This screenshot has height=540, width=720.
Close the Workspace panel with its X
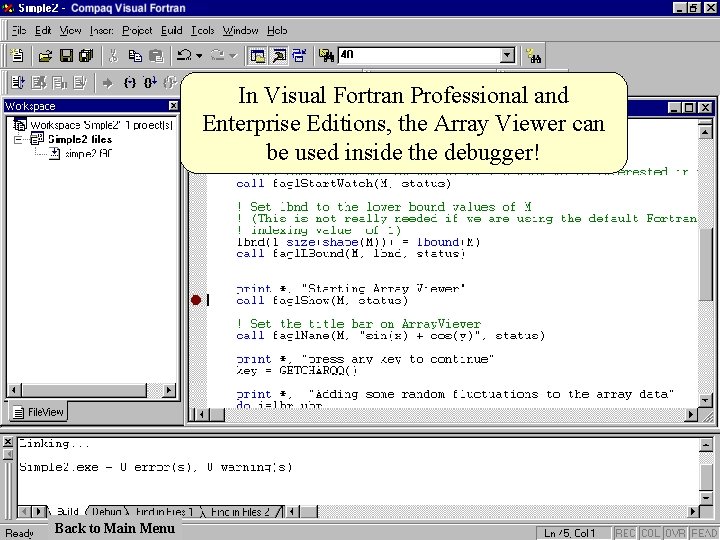point(173,106)
